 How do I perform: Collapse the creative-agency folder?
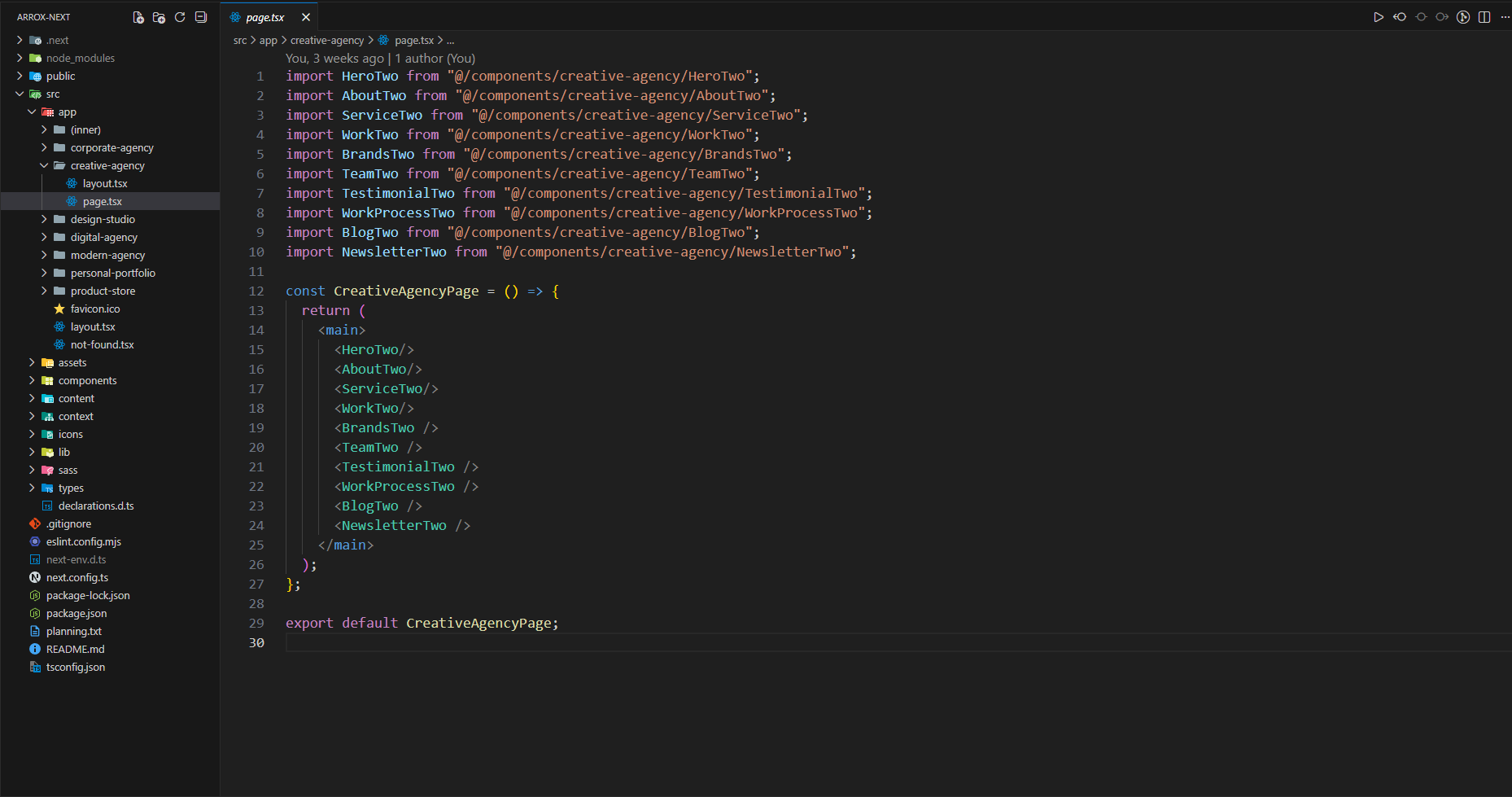pyautogui.click(x=44, y=166)
